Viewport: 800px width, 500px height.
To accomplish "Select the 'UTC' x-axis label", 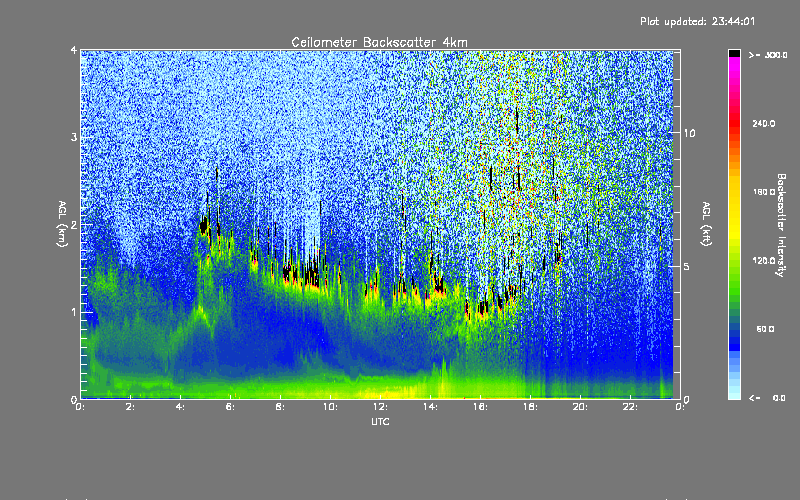I will pos(380,421).
